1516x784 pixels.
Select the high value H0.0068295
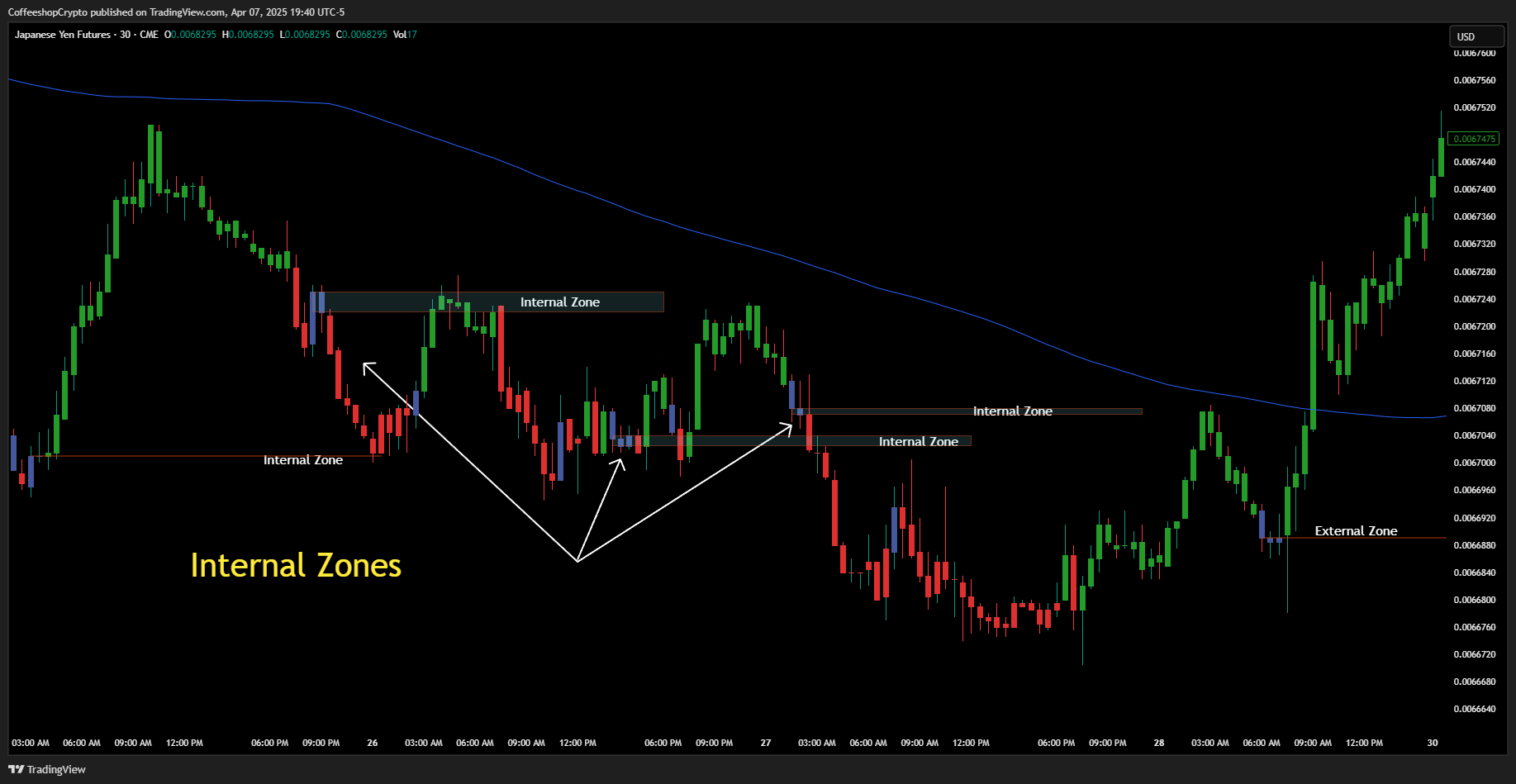pos(248,35)
